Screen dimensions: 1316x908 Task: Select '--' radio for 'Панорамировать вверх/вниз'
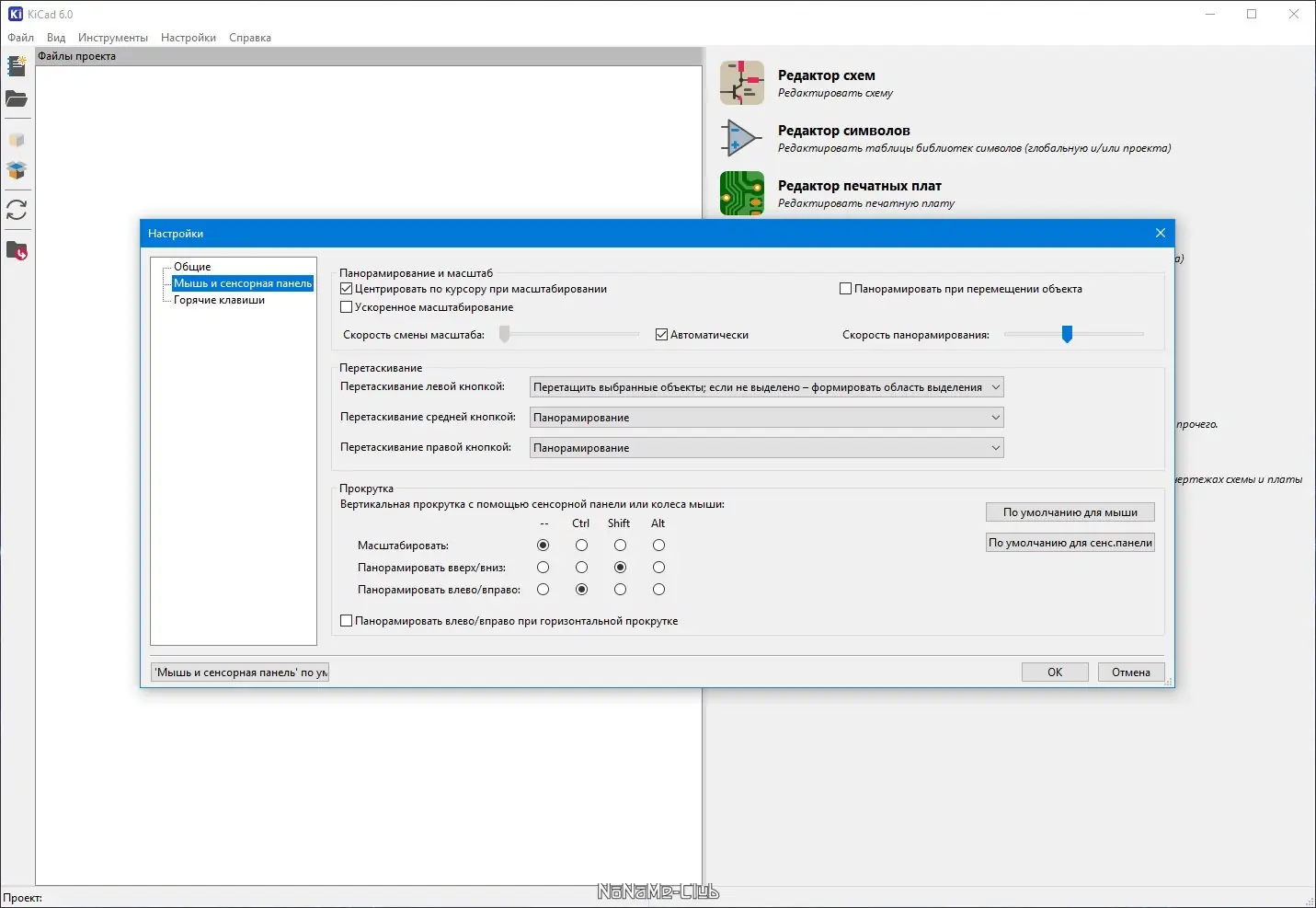tap(543, 568)
